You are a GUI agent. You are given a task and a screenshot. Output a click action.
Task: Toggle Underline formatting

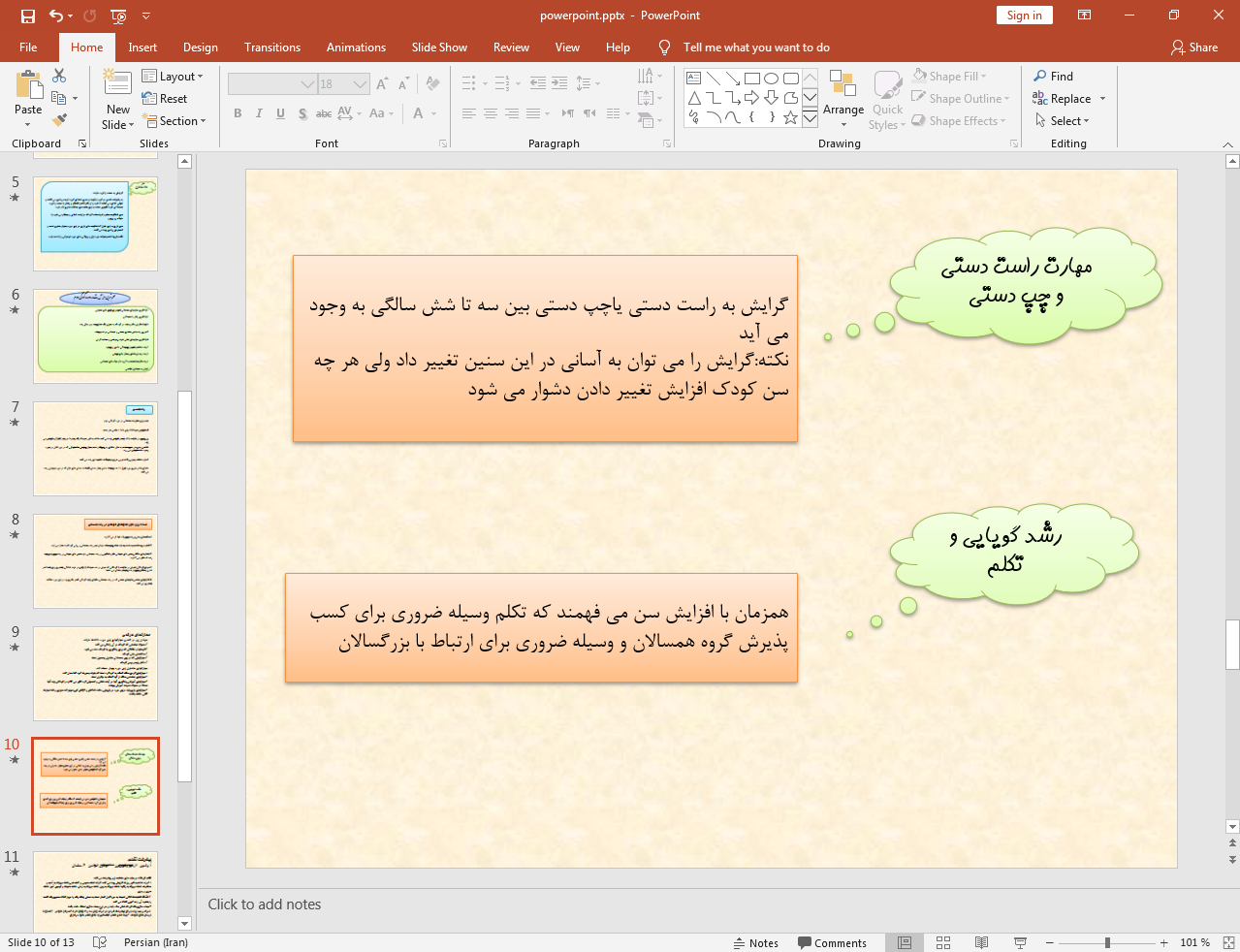click(280, 113)
